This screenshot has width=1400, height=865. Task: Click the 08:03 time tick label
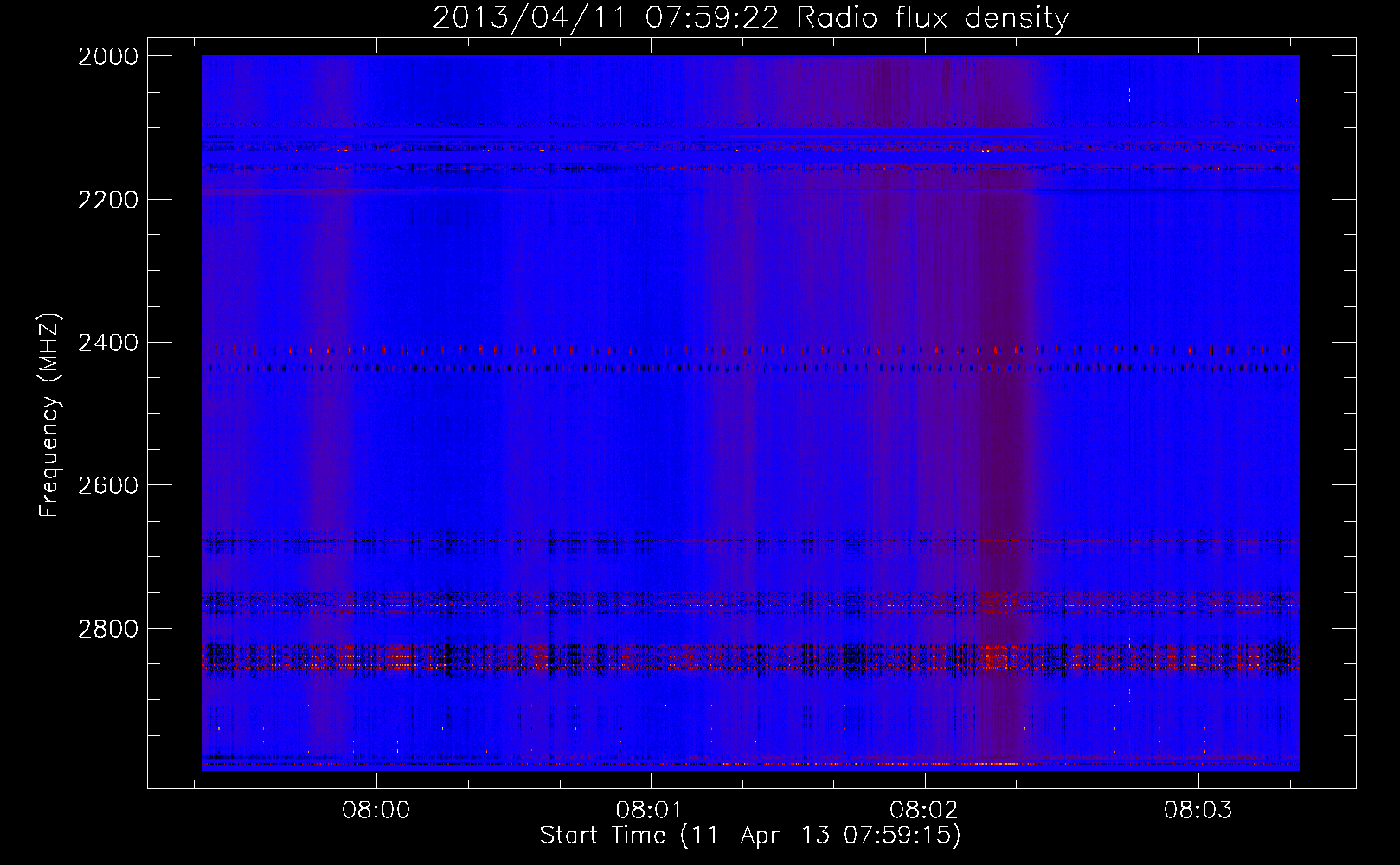click(1198, 811)
